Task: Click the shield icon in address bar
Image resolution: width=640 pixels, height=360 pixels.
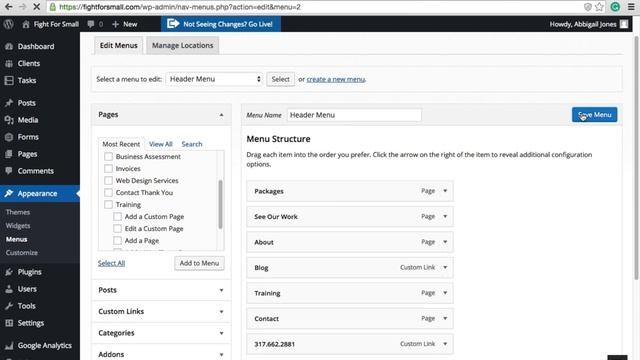Action: point(587,7)
